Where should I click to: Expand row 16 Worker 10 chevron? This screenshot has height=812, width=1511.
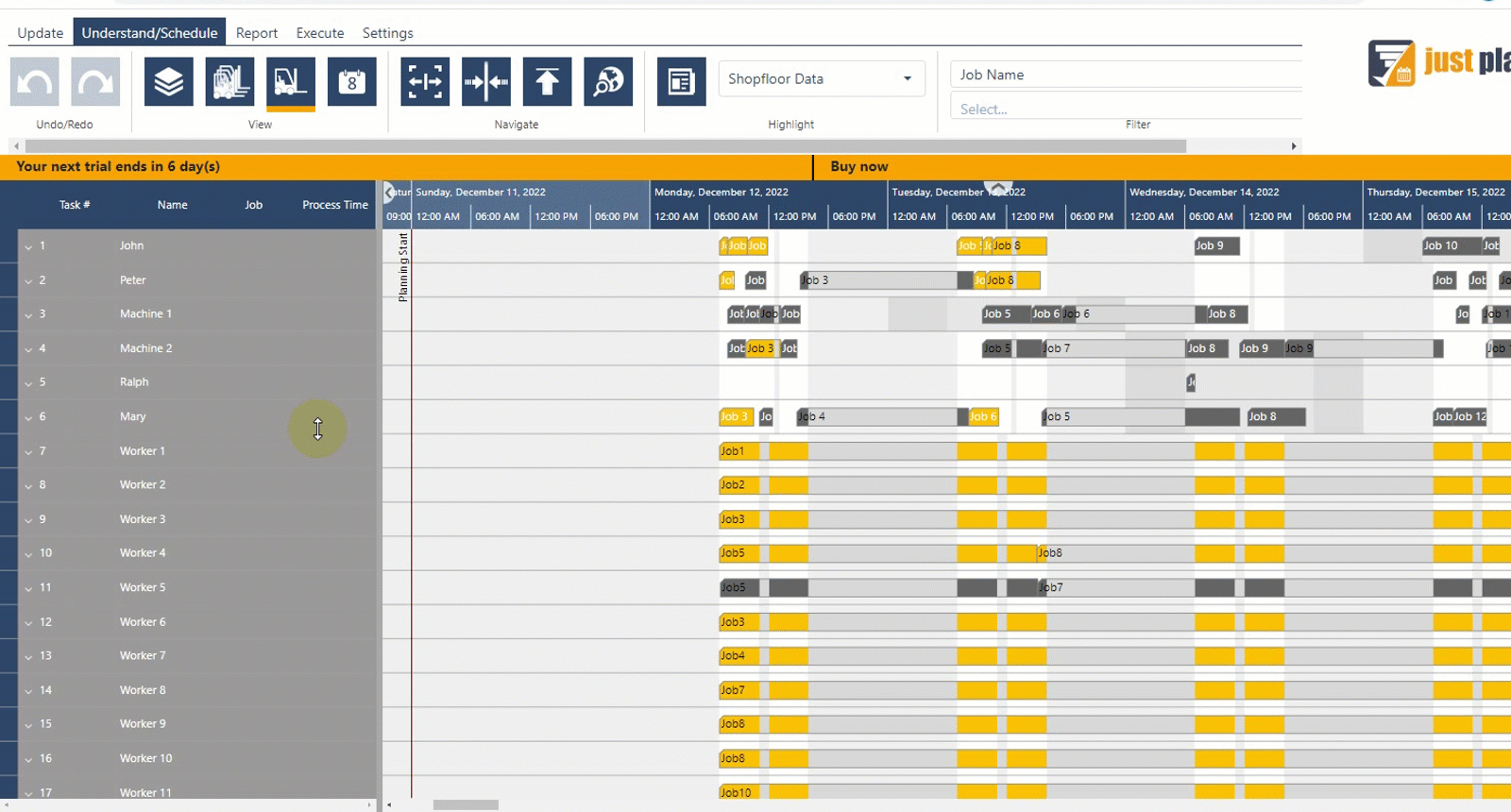coord(28,759)
